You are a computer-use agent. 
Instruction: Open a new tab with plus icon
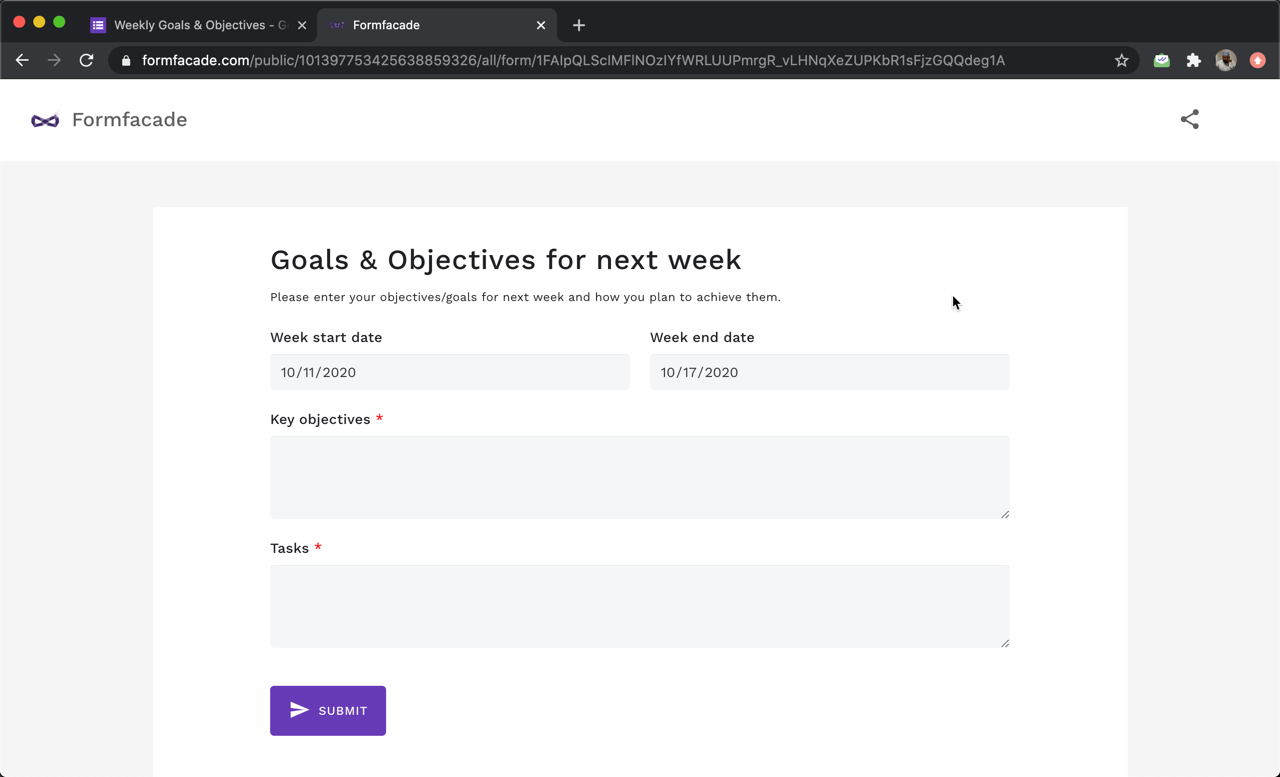[578, 25]
